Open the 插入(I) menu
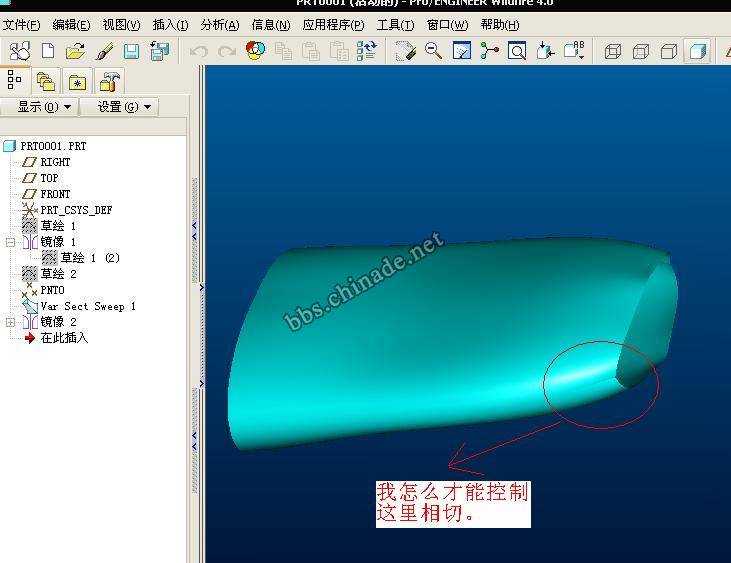 (171, 25)
